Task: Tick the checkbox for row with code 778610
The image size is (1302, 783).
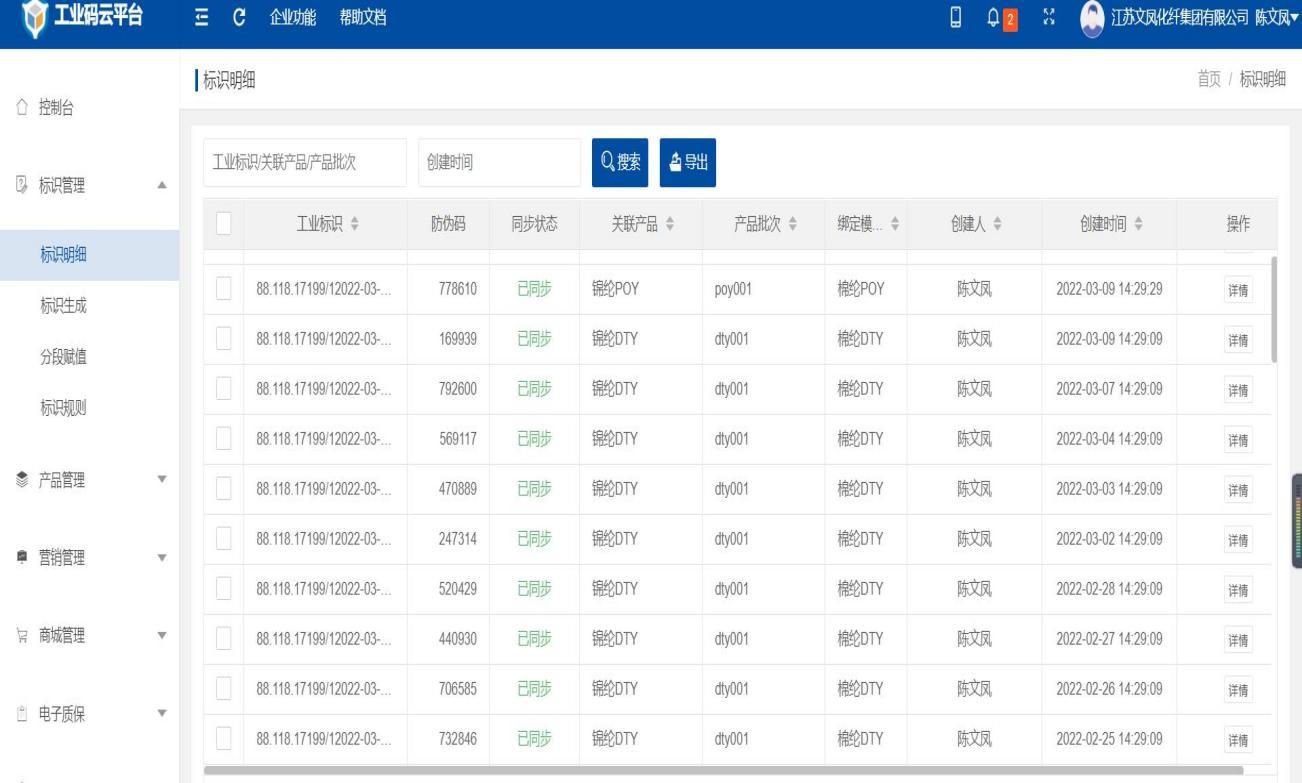Action: [x=224, y=289]
